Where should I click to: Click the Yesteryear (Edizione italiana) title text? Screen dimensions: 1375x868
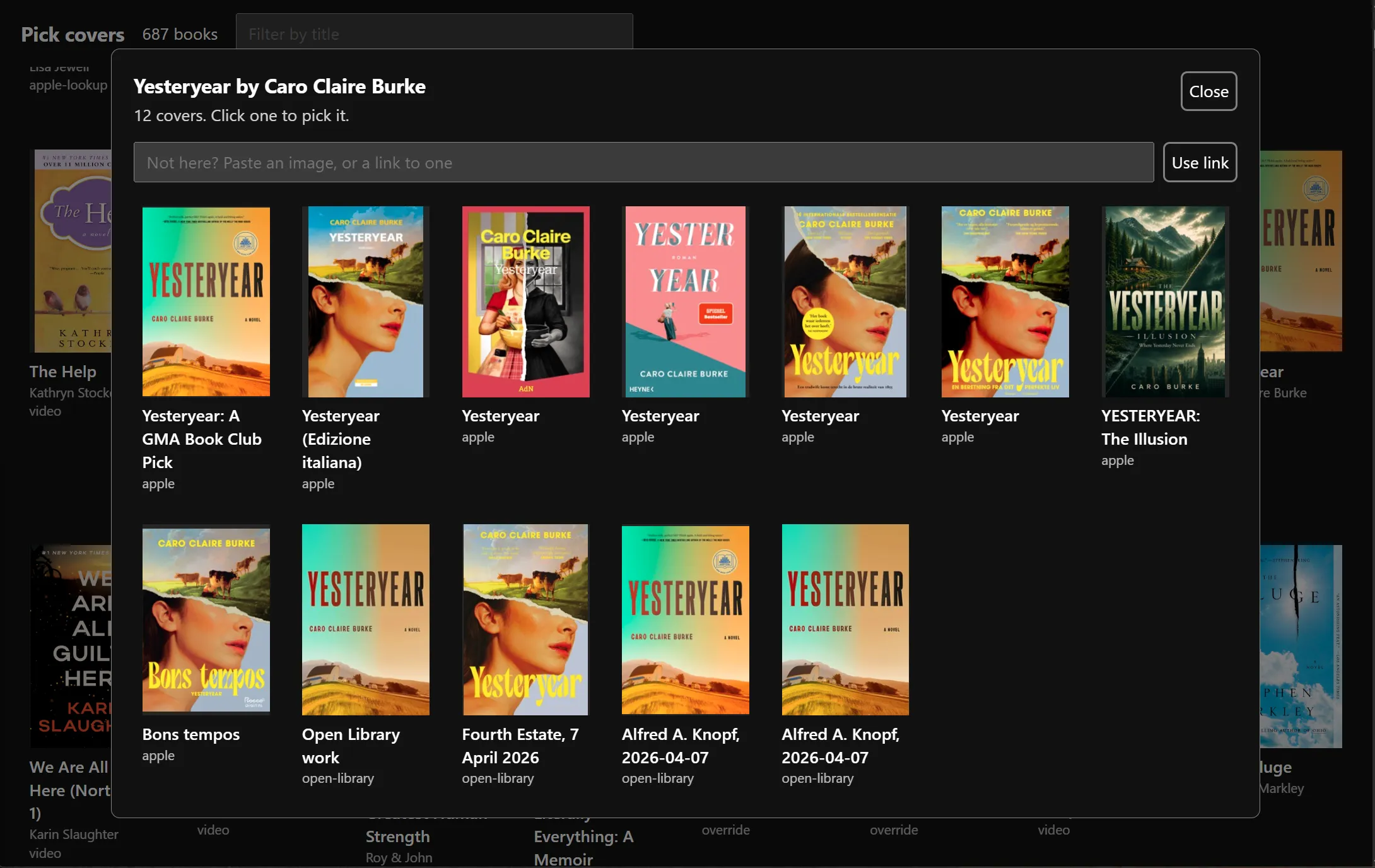tap(341, 439)
